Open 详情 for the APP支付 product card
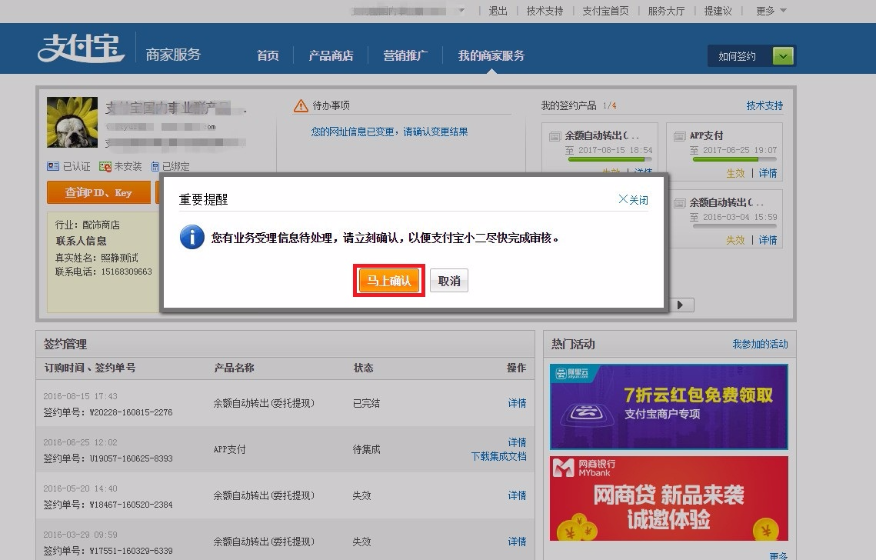The width and height of the screenshot is (876, 560). 768,173
